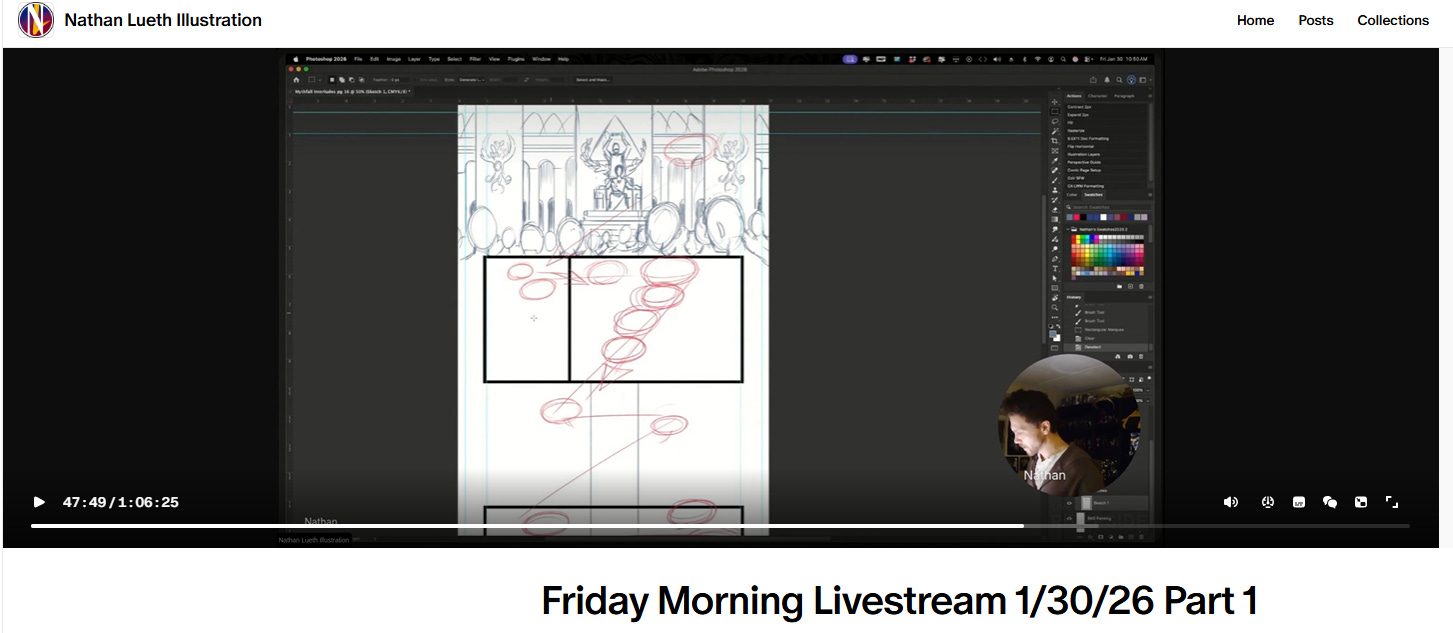
Task: Click the Nathan Lueth Illustration round logo
Action: [x=36, y=20]
